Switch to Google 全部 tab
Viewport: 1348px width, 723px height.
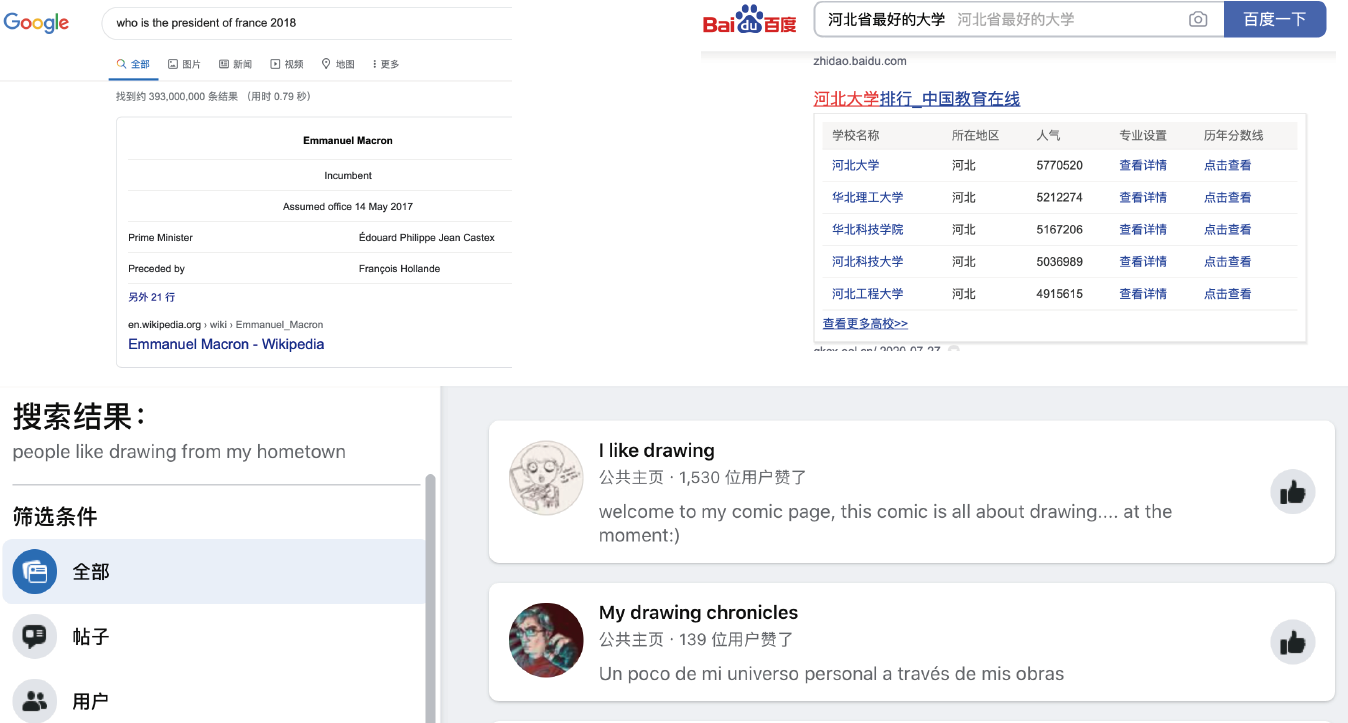click(133, 64)
